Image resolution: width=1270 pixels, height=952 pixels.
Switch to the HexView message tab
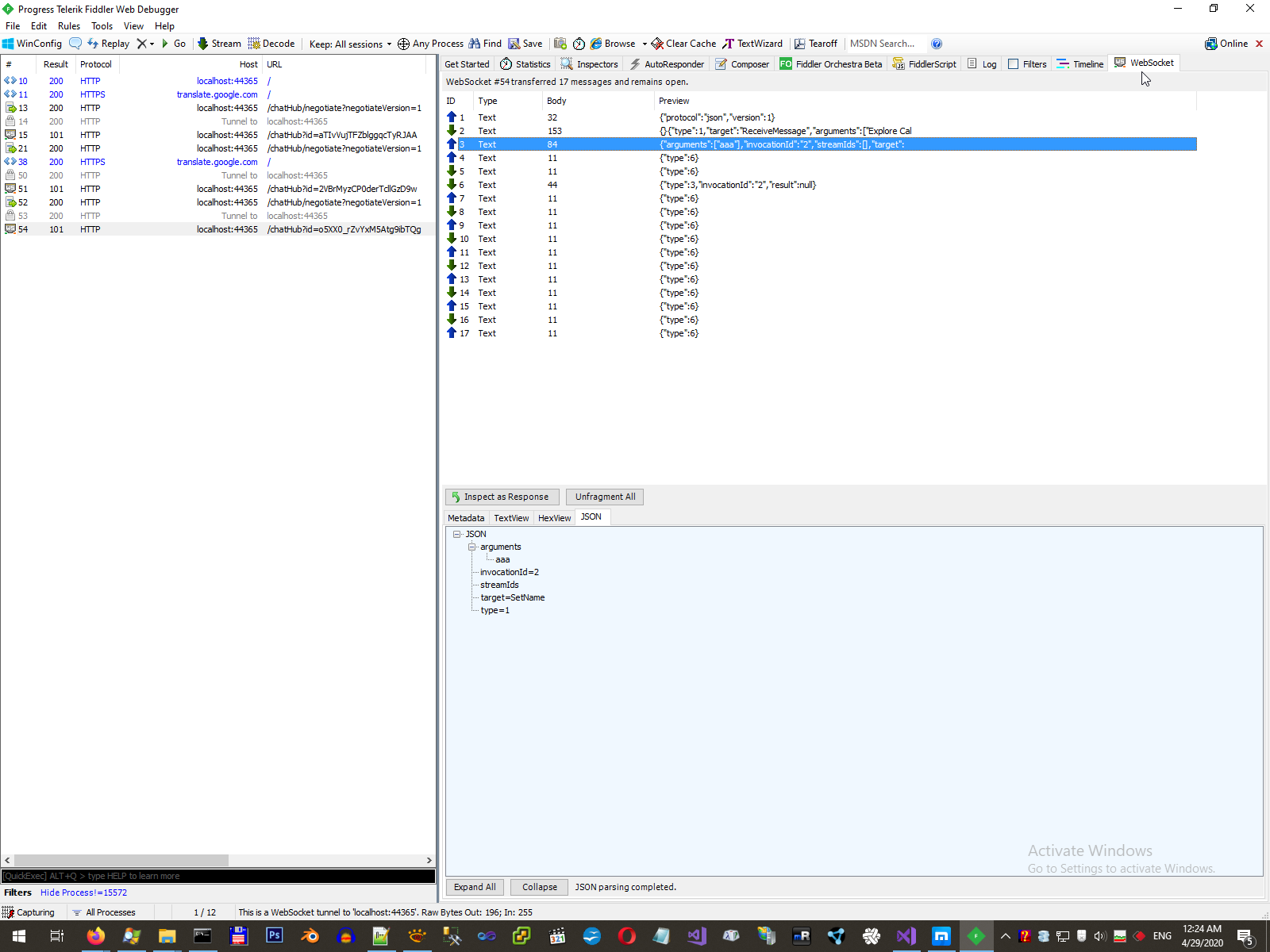pyautogui.click(x=554, y=518)
